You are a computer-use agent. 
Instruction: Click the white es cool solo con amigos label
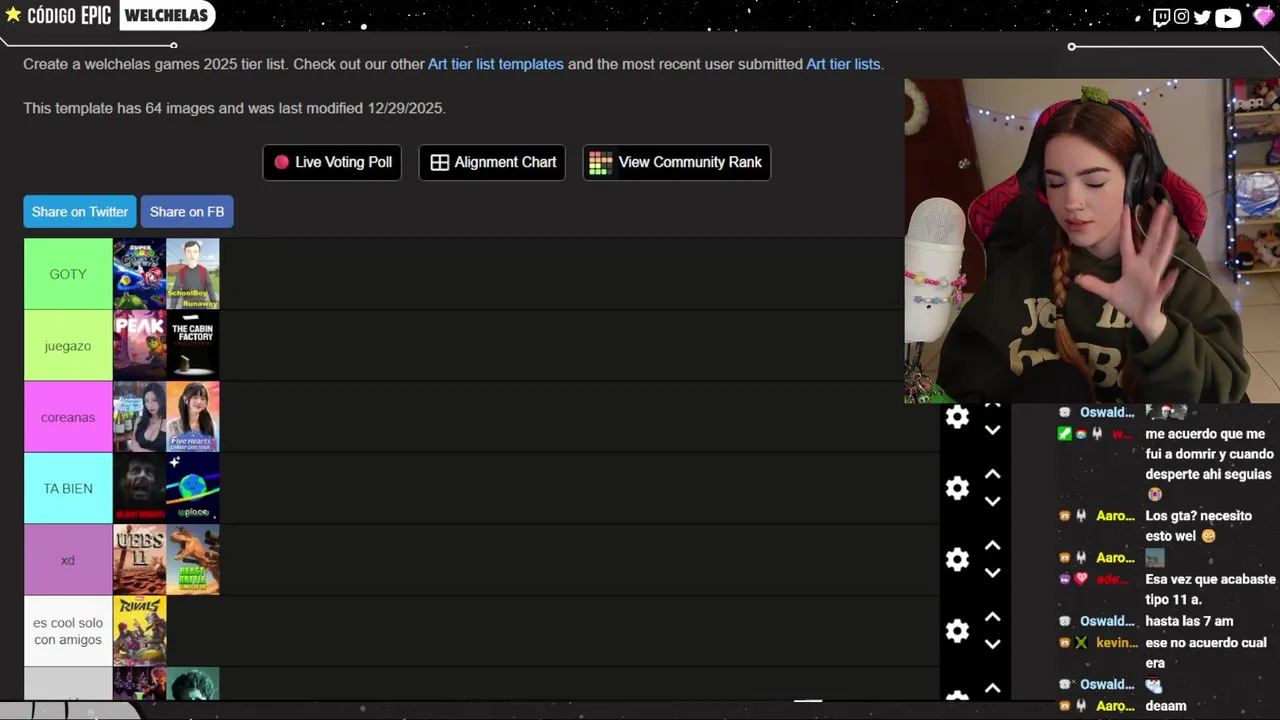coord(68,631)
